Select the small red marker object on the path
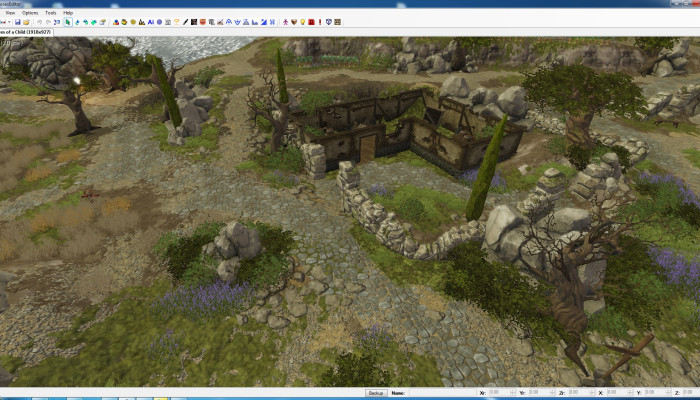Image resolution: width=700 pixels, height=400 pixels. [x=90, y=195]
